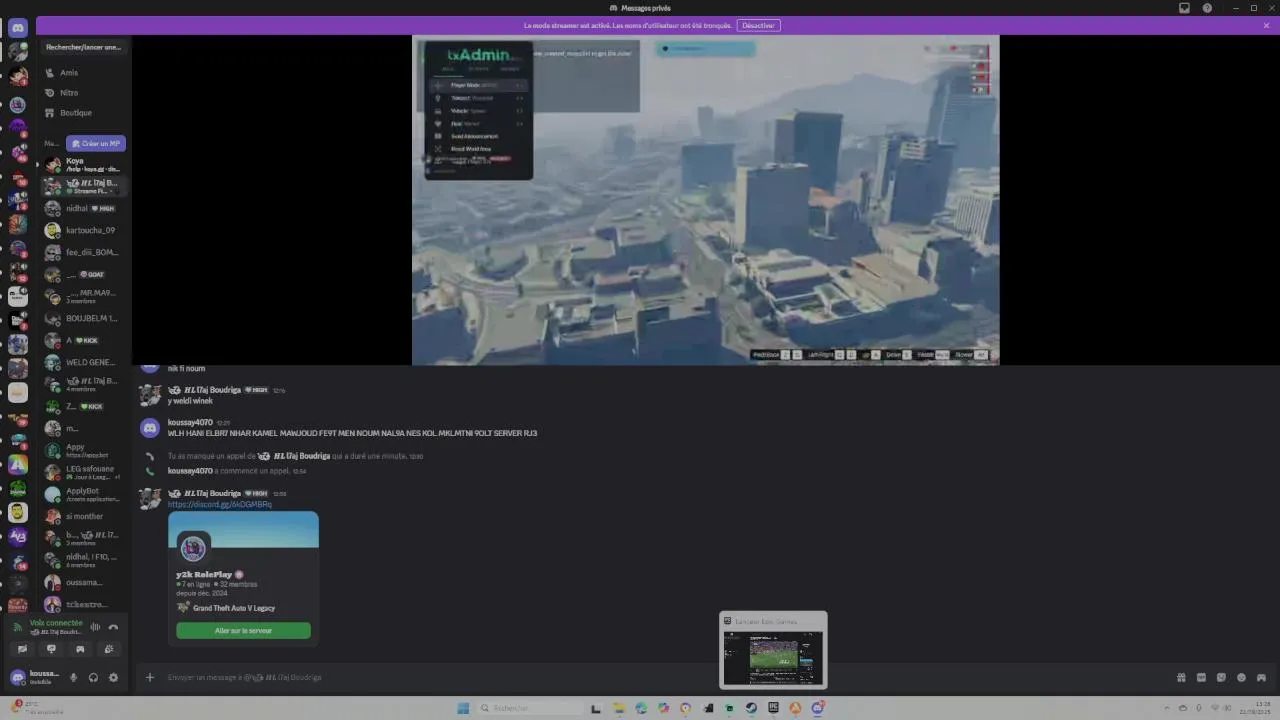The width and height of the screenshot is (1280, 720).
Task: Click Rechercher/lancer une conversation search box
Action: point(84,47)
